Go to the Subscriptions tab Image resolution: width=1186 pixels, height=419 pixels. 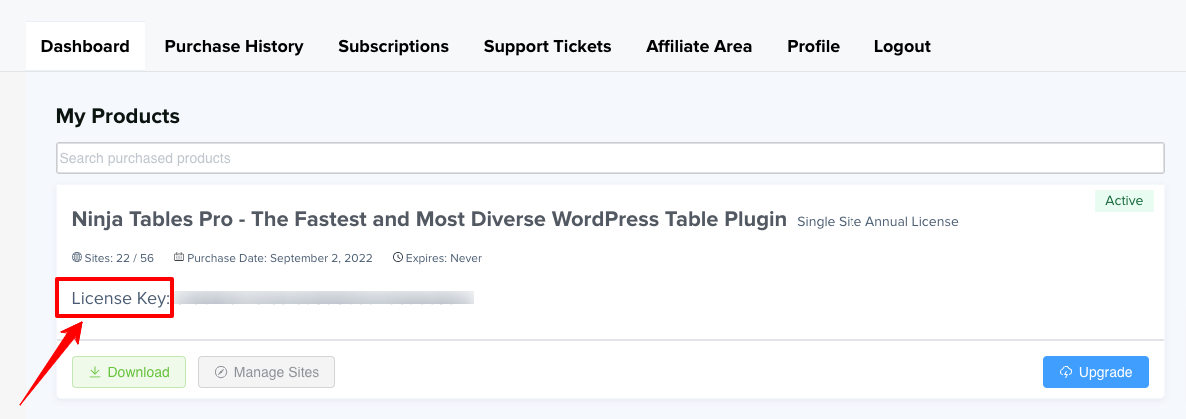tap(393, 46)
